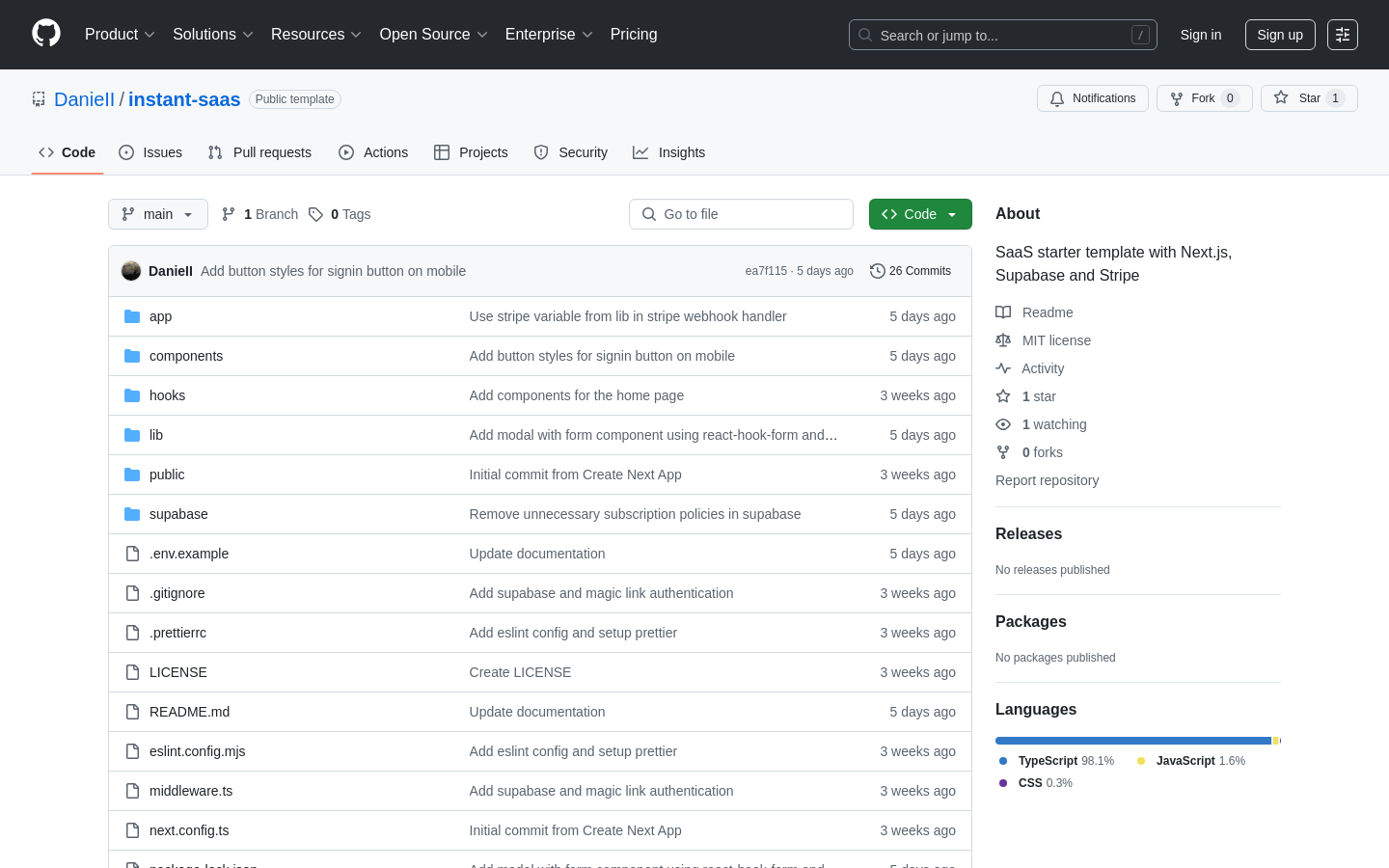Click the Sign in link
The width and height of the screenshot is (1389, 868).
[1201, 35]
